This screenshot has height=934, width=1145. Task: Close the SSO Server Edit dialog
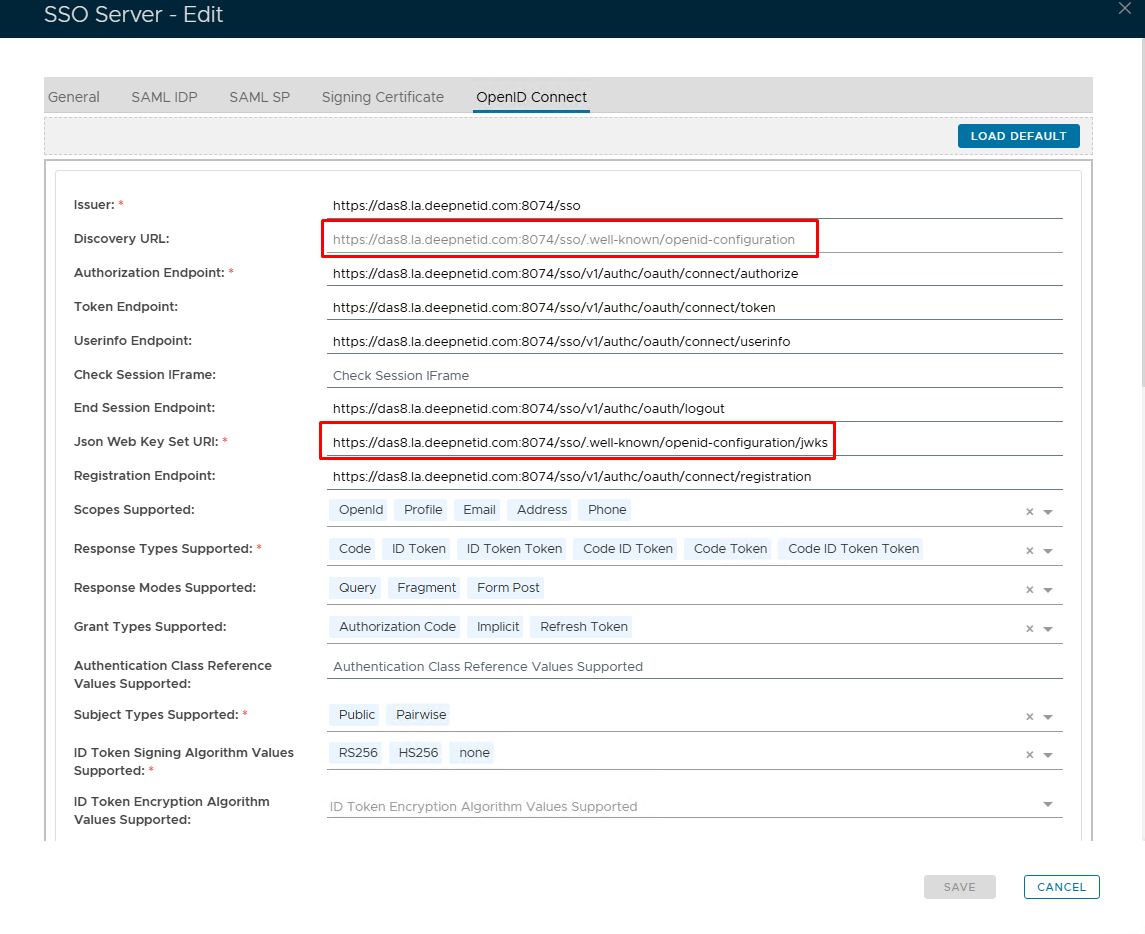pyautogui.click(x=1122, y=9)
